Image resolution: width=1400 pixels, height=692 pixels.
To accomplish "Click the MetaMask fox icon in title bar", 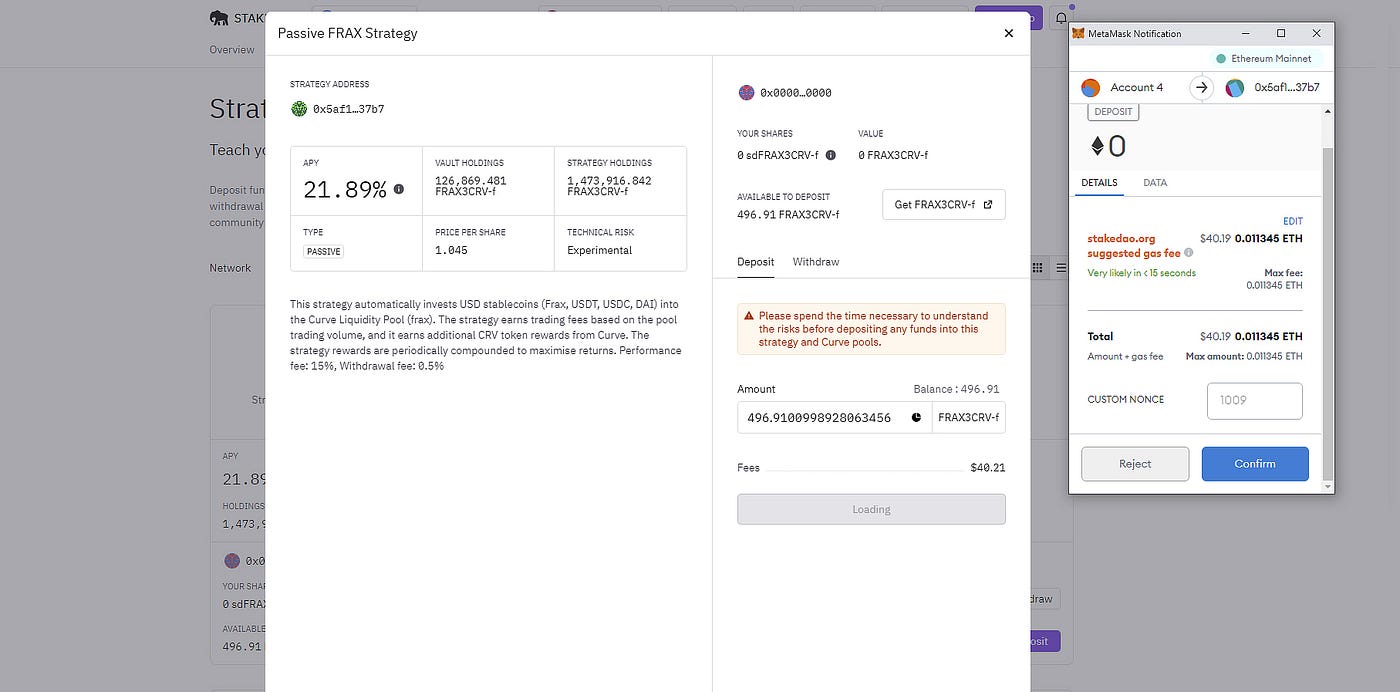I will 1078,33.
